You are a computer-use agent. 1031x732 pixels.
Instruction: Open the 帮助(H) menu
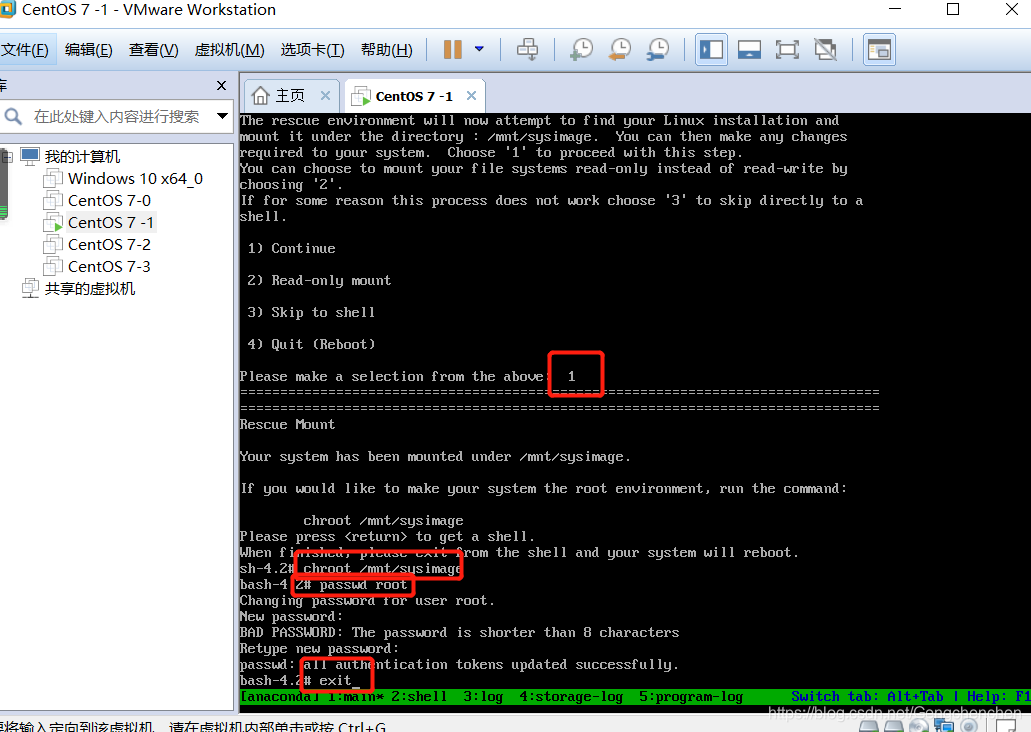point(387,50)
